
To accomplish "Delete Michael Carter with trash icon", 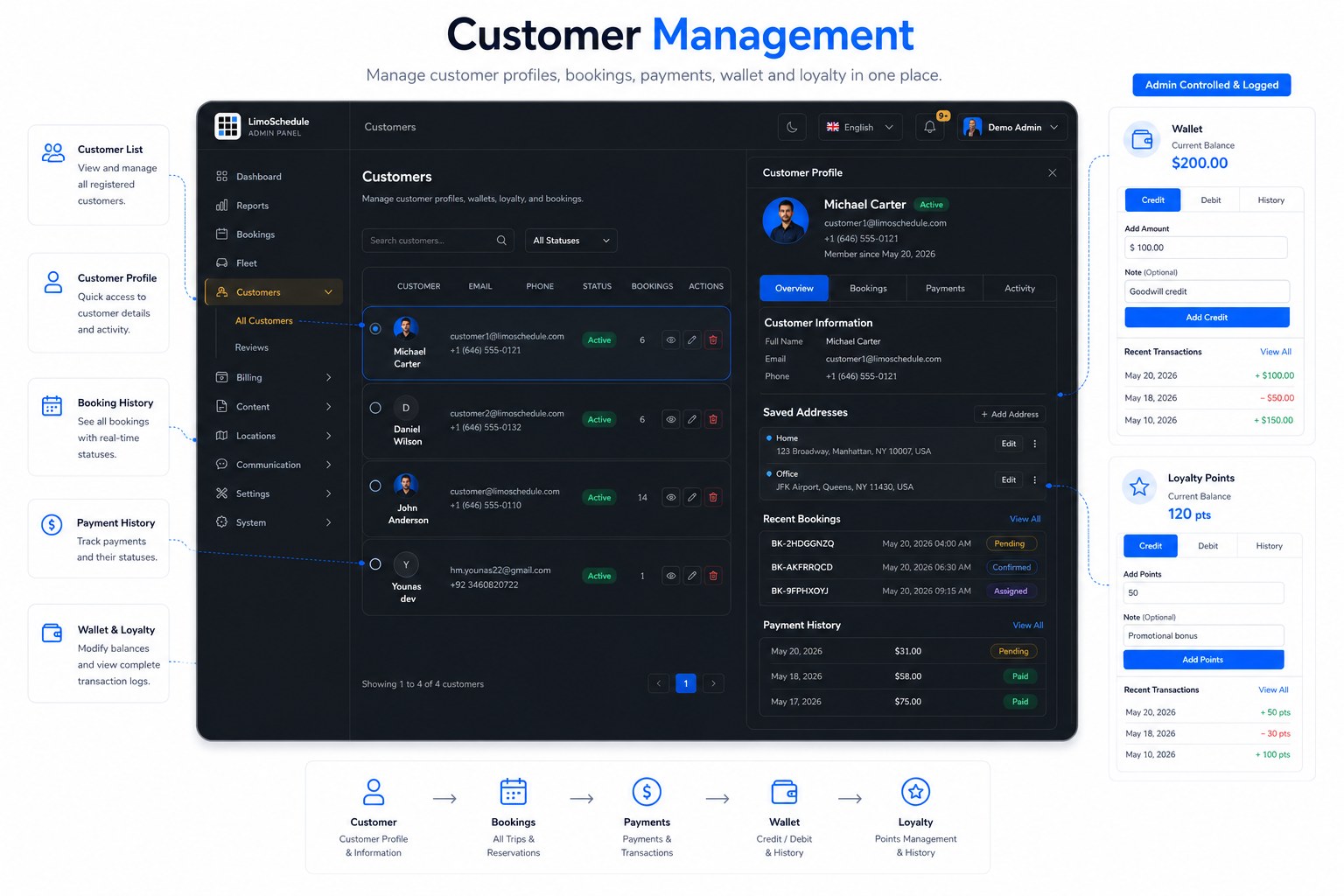I will [x=713, y=340].
